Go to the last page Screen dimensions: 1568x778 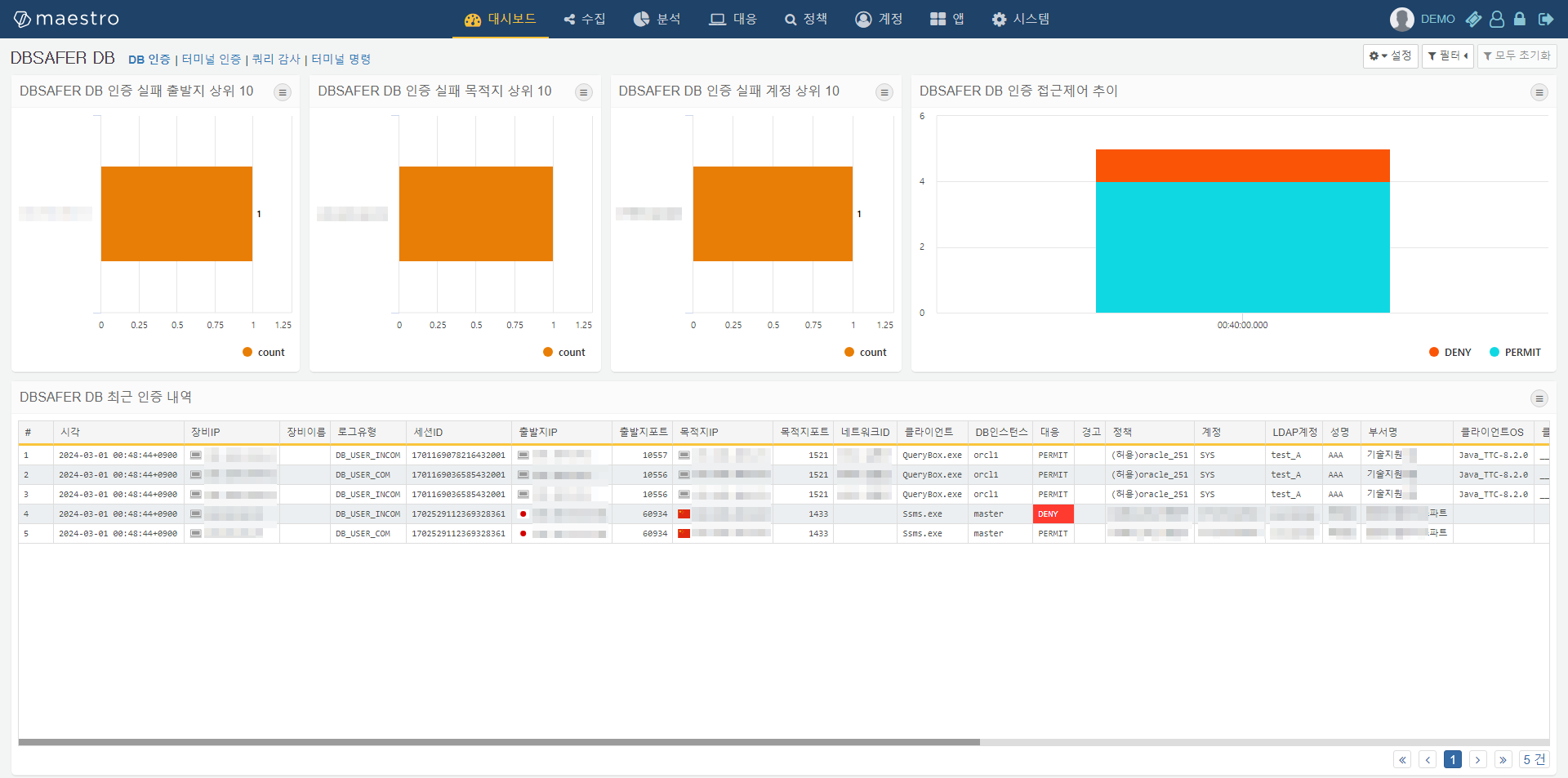coord(1503,759)
